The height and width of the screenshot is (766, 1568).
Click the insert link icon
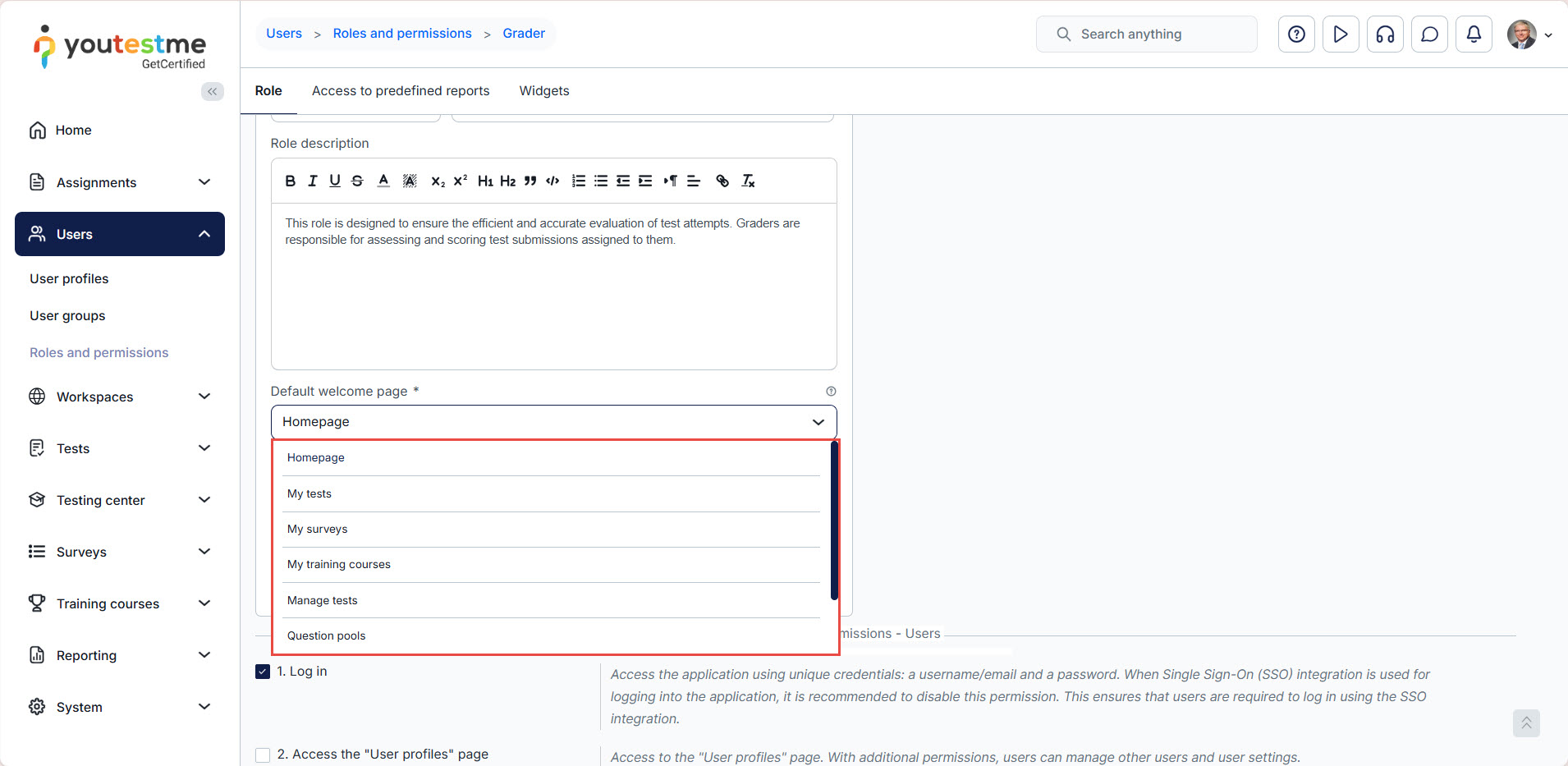pos(722,181)
